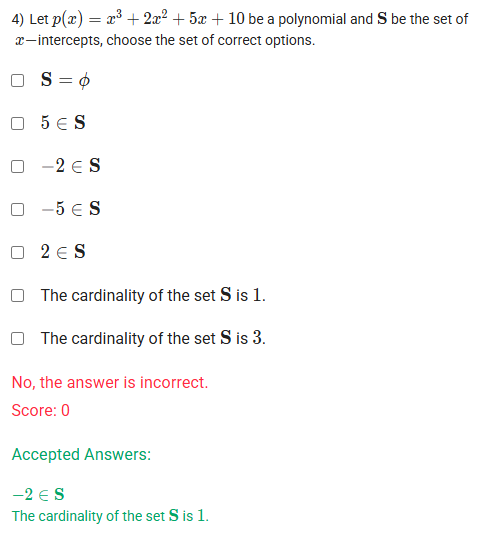
Task: Click the red 'Score: 0' text
Action: coord(40,410)
